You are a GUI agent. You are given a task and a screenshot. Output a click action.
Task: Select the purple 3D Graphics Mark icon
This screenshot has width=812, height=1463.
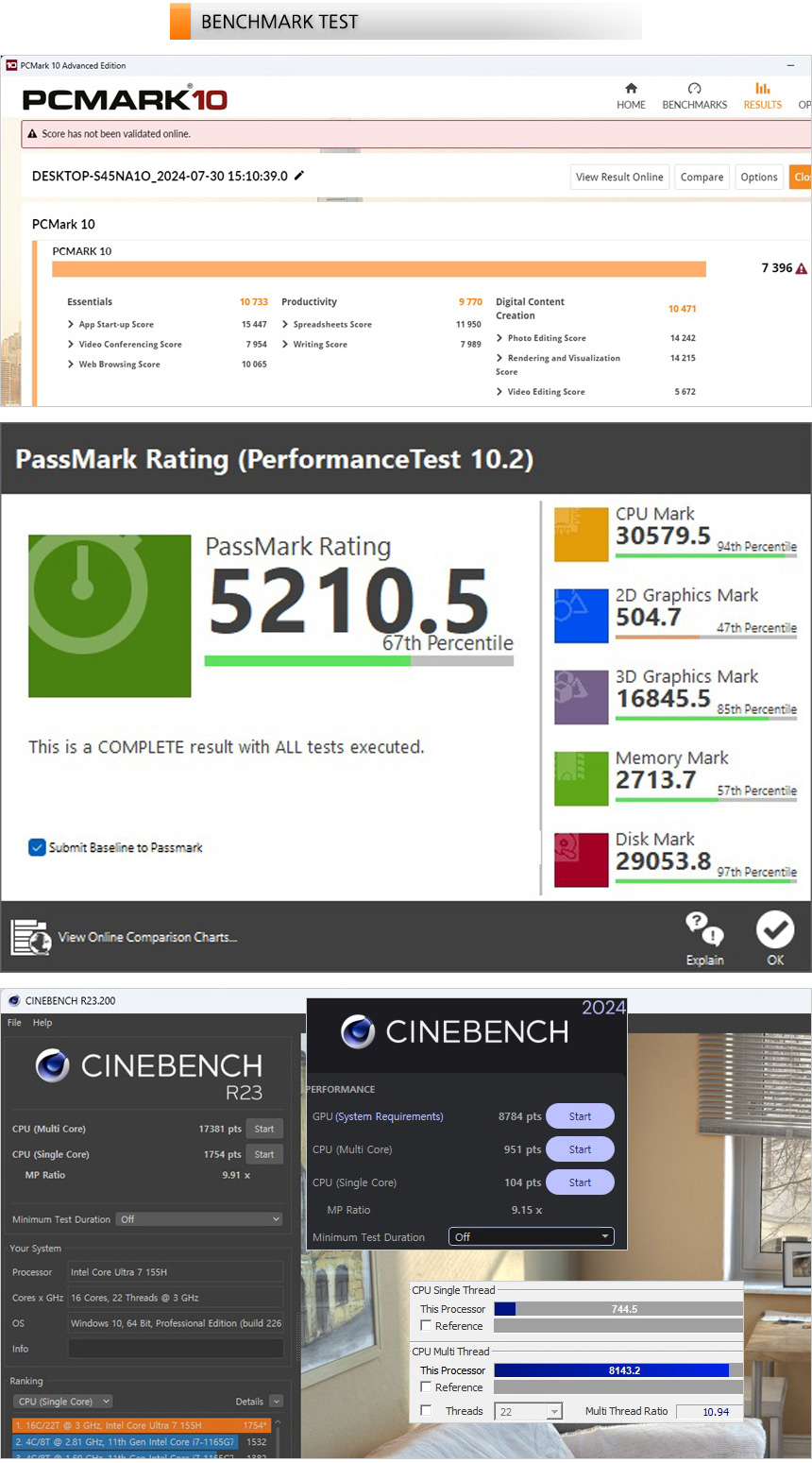(x=581, y=697)
